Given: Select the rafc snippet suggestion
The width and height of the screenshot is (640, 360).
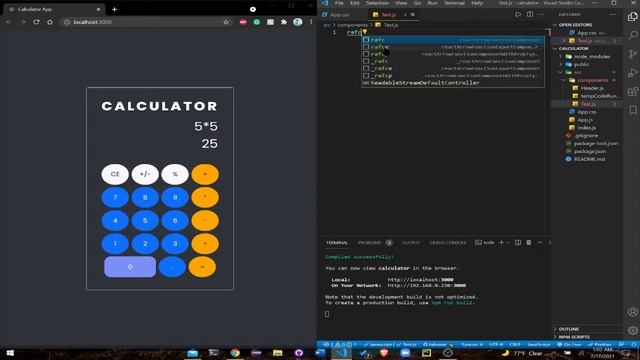Looking at the screenshot, I should [x=453, y=40].
